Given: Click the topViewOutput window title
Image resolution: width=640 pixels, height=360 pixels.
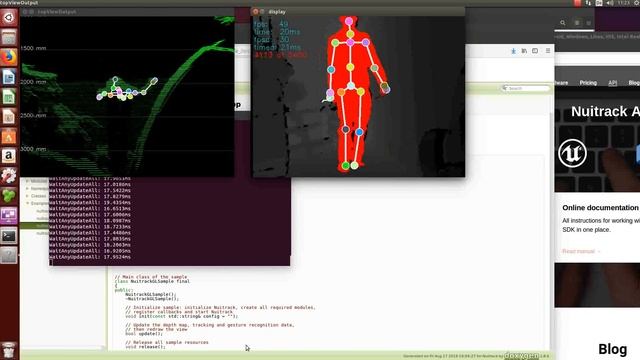Looking at the screenshot, I should coord(57,12).
